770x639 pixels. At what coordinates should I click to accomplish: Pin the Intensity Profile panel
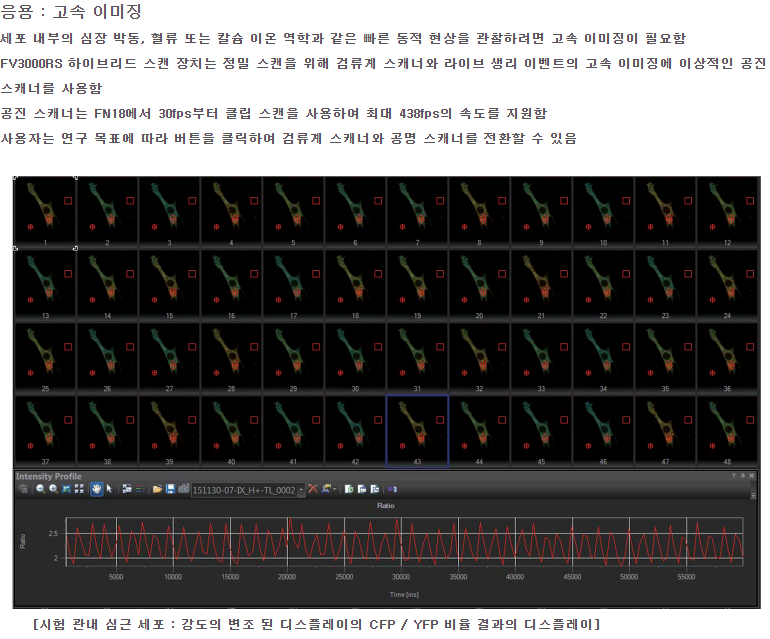click(x=741, y=476)
